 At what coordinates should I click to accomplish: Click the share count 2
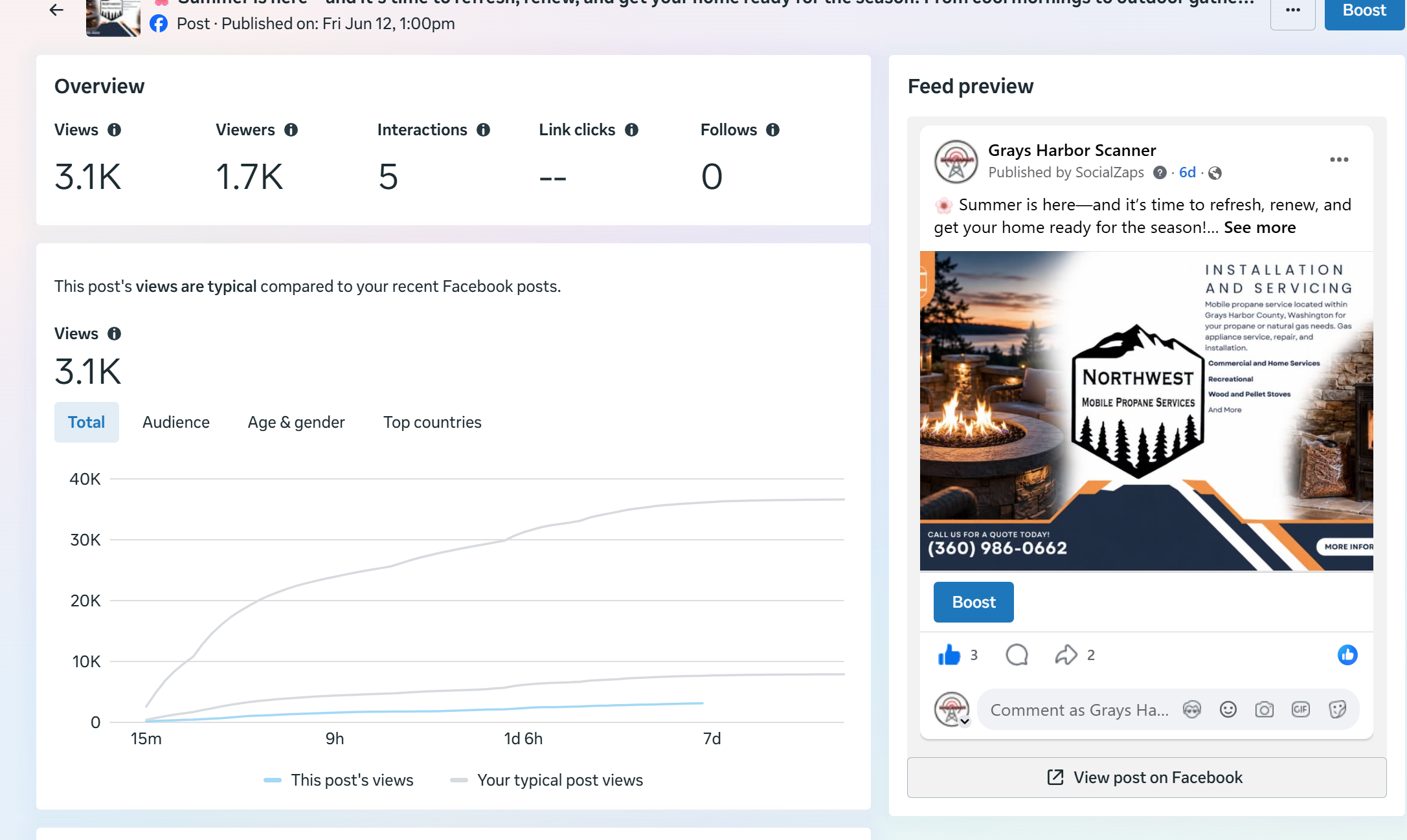click(x=1091, y=656)
